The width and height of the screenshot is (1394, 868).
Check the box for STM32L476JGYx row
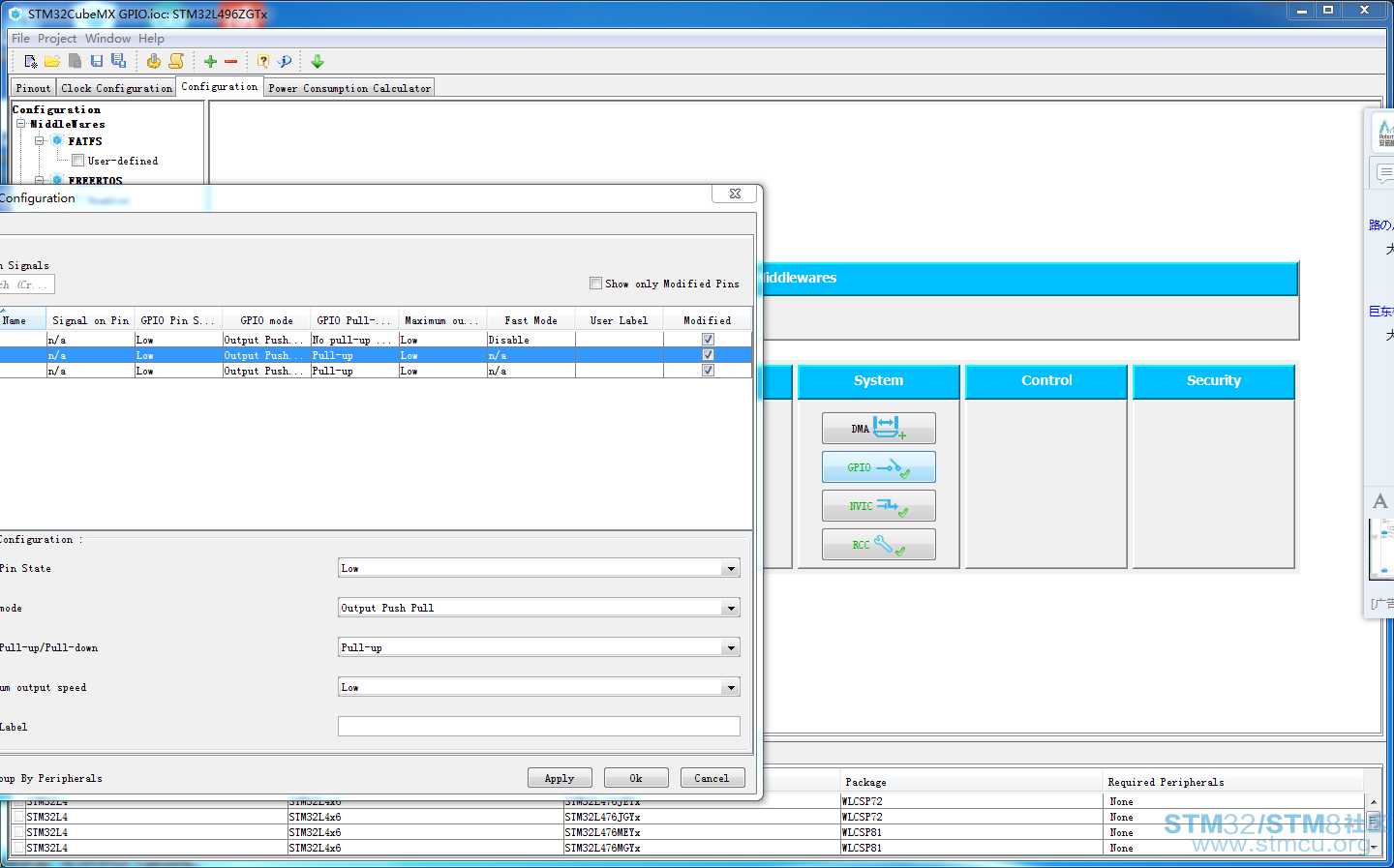18,817
